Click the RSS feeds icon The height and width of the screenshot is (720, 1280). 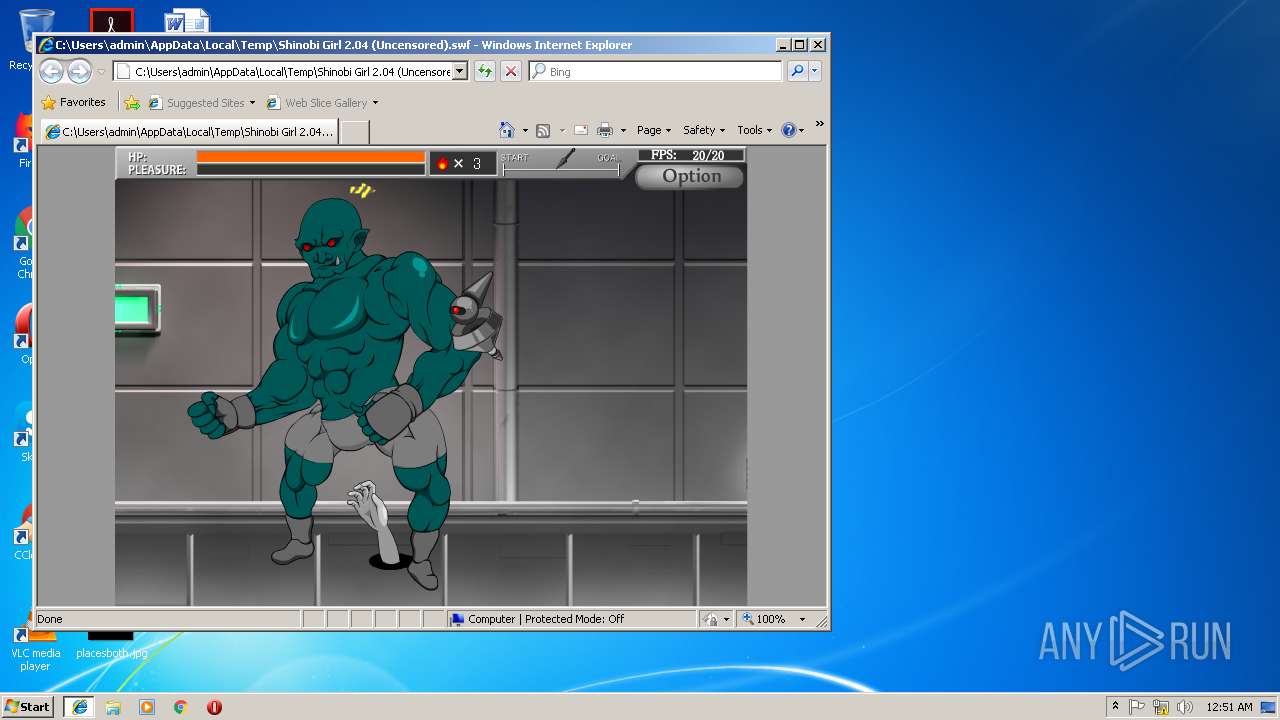coord(543,130)
